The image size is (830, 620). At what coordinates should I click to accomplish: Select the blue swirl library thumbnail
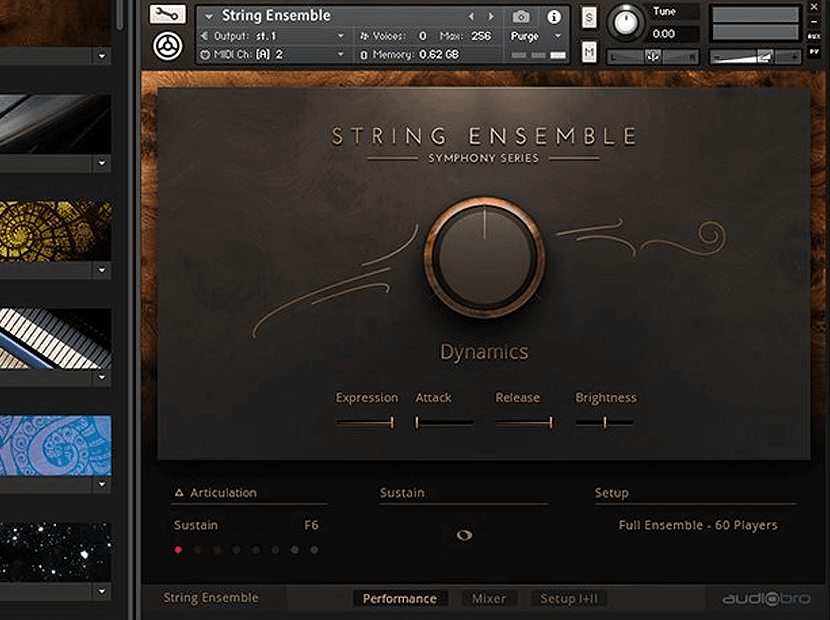56,445
